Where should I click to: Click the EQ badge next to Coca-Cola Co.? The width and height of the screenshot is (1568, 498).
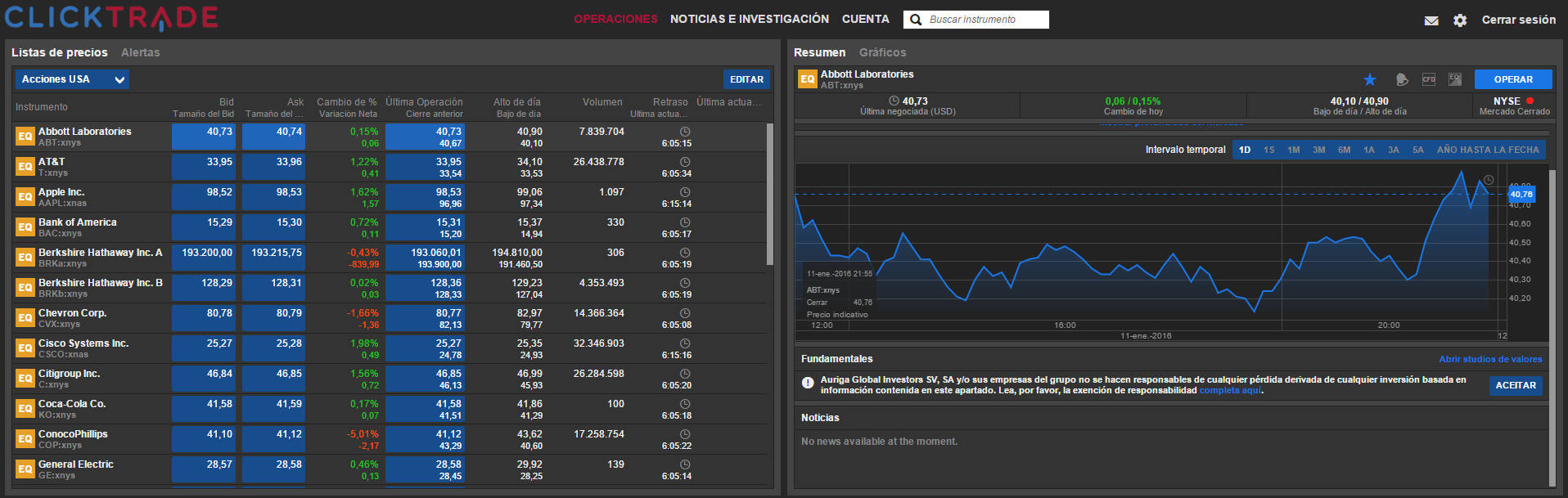click(25, 409)
